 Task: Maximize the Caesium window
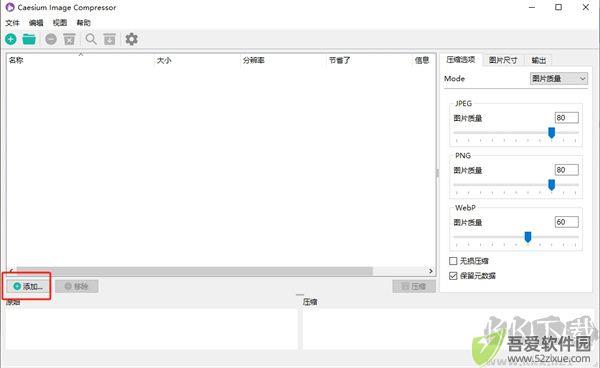point(558,7)
